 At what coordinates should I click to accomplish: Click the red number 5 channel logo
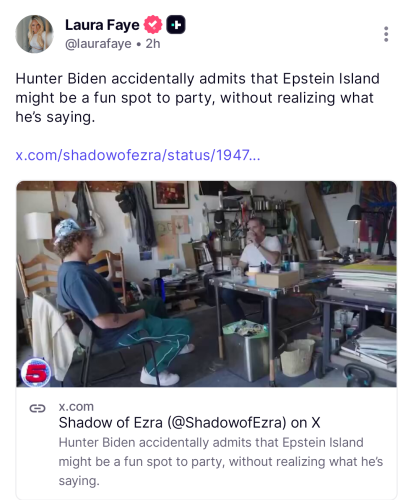(36, 373)
